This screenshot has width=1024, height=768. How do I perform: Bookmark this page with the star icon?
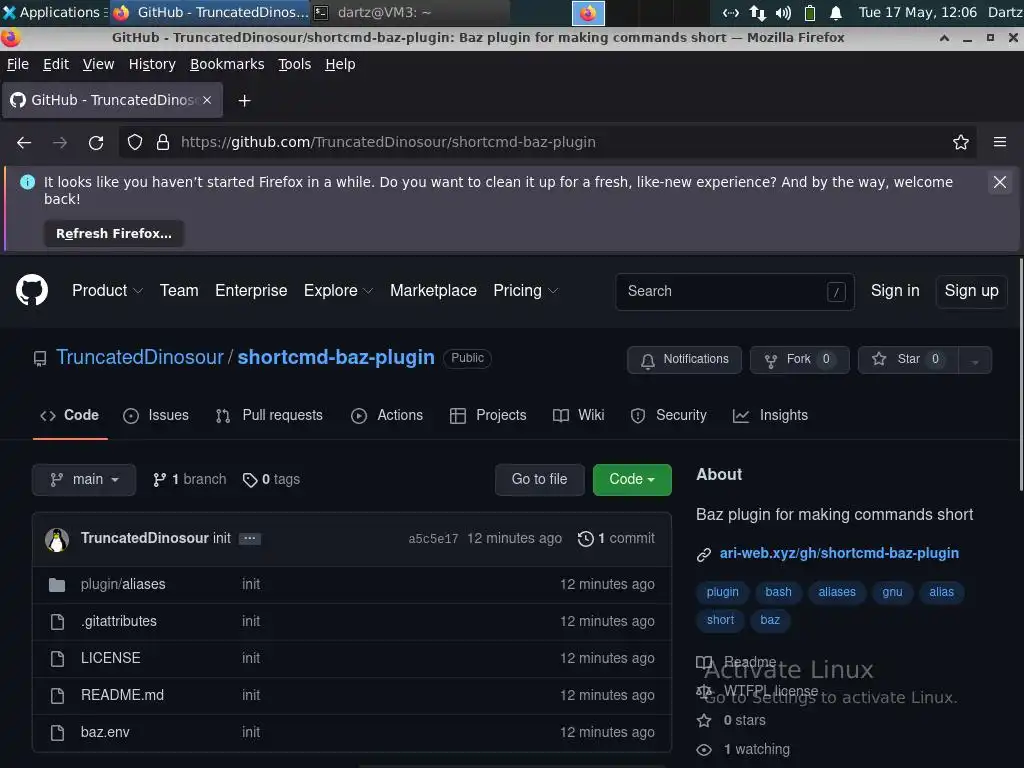[961, 142]
